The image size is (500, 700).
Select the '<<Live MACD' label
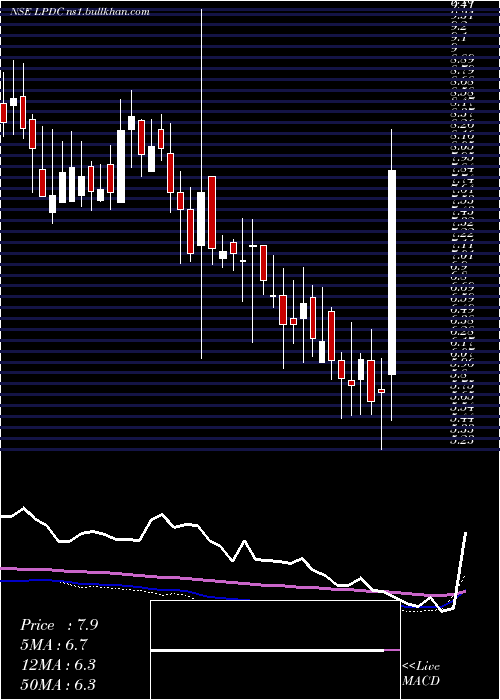tap(421, 674)
